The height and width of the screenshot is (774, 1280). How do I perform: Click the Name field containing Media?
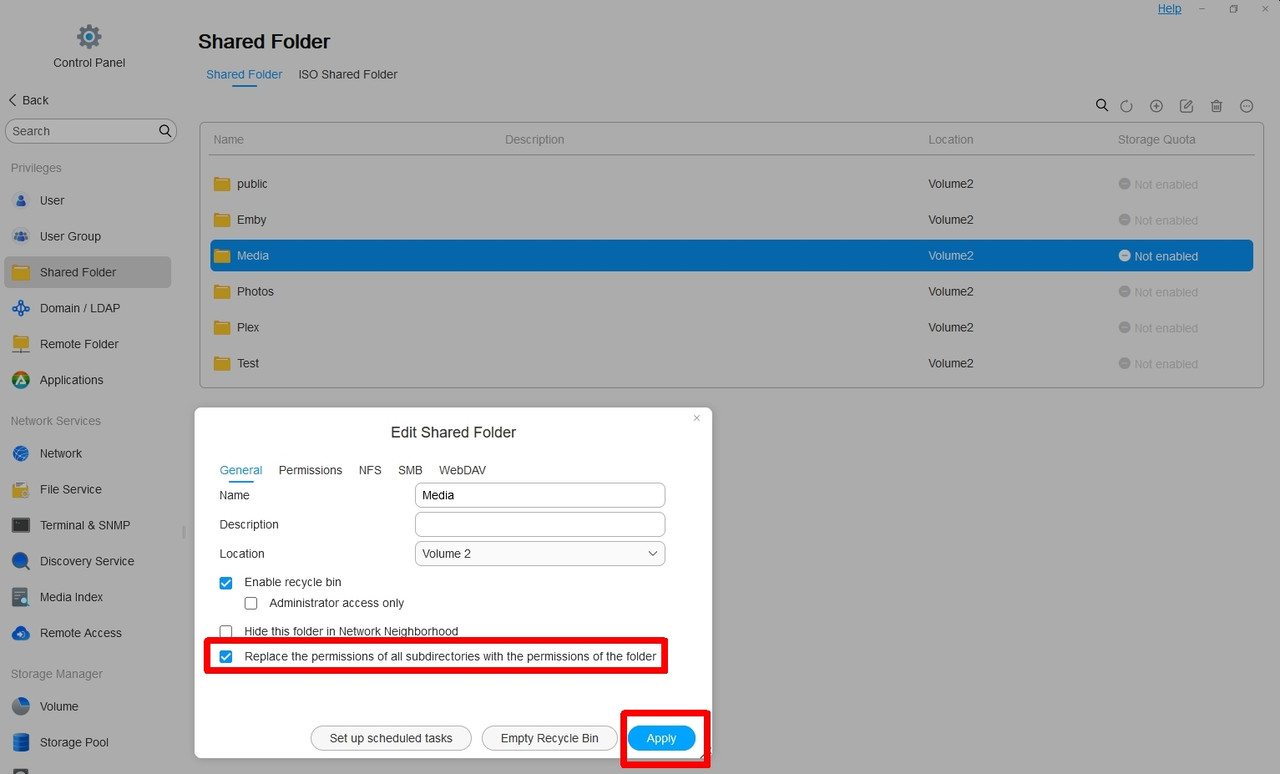click(x=540, y=495)
